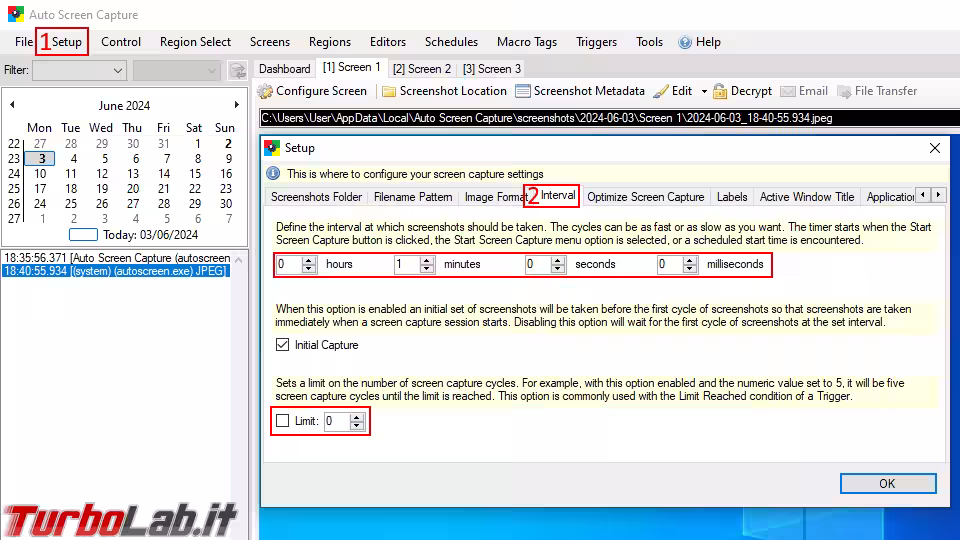
Task: Switch to the Dashboard tab
Action: click(x=285, y=69)
